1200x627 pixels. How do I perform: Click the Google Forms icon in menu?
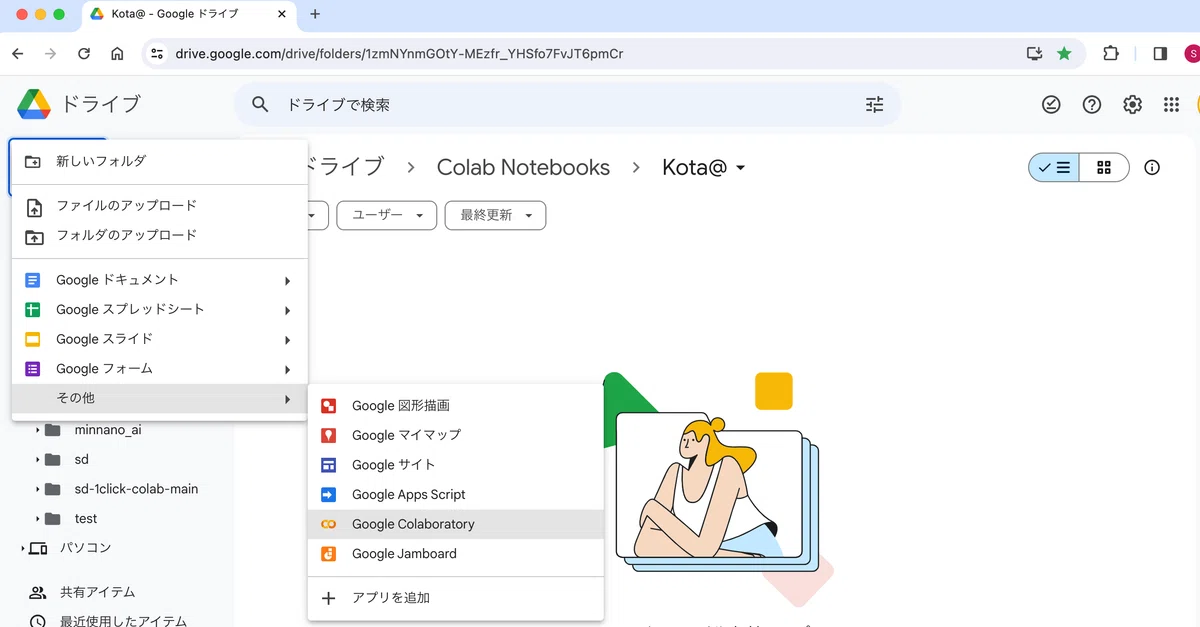(x=33, y=369)
